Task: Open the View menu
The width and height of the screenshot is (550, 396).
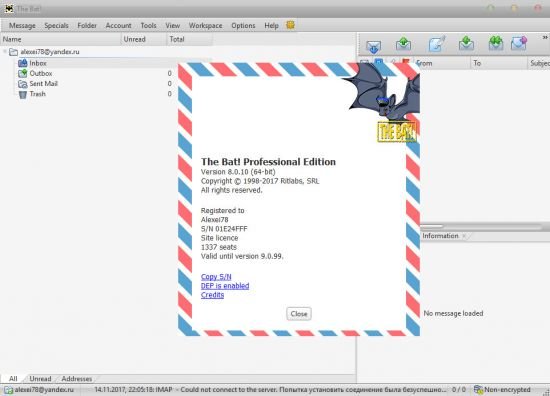Action: click(x=173, y=26)
